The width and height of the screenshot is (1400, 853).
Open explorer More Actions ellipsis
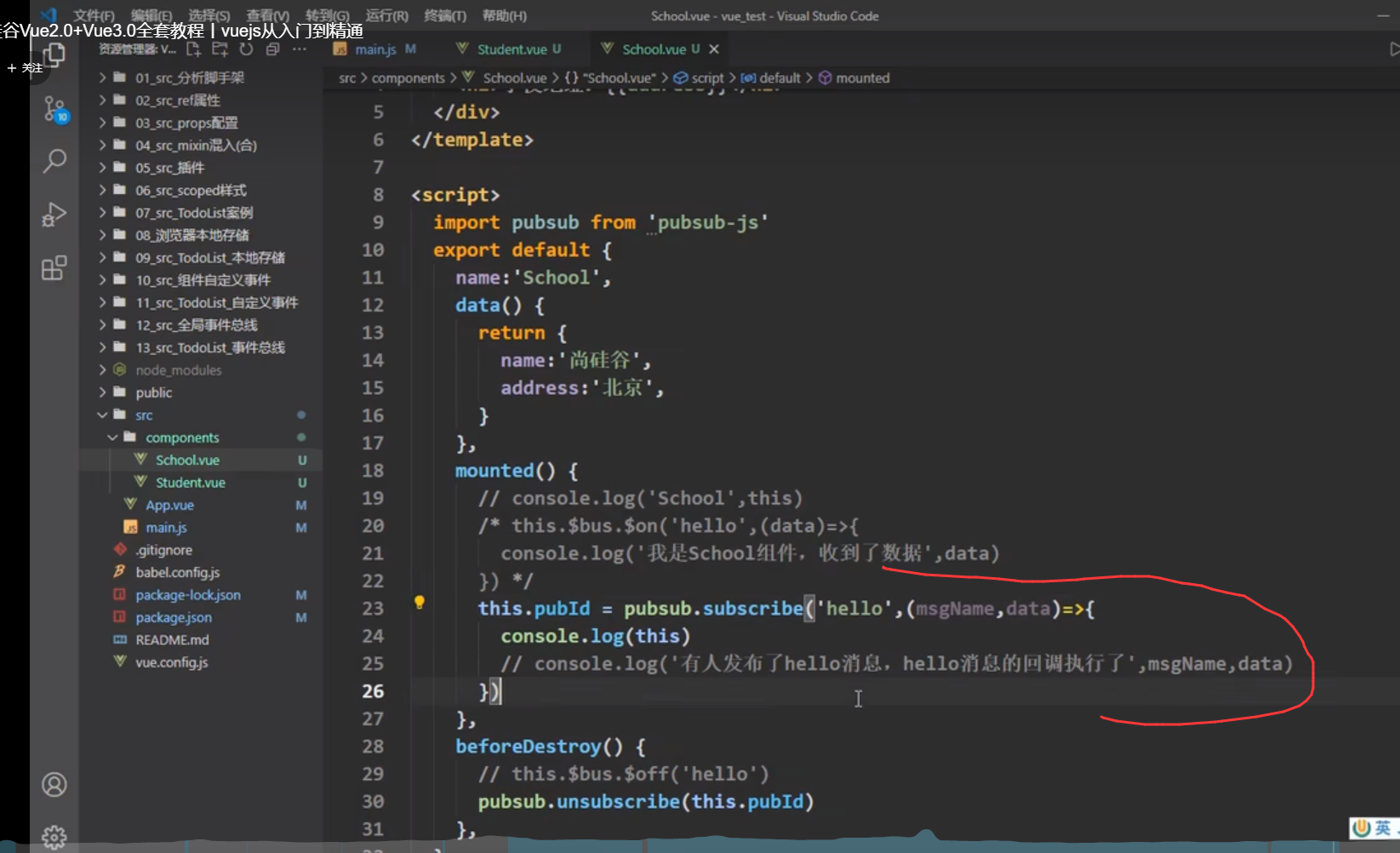click(x=300, y=49)
